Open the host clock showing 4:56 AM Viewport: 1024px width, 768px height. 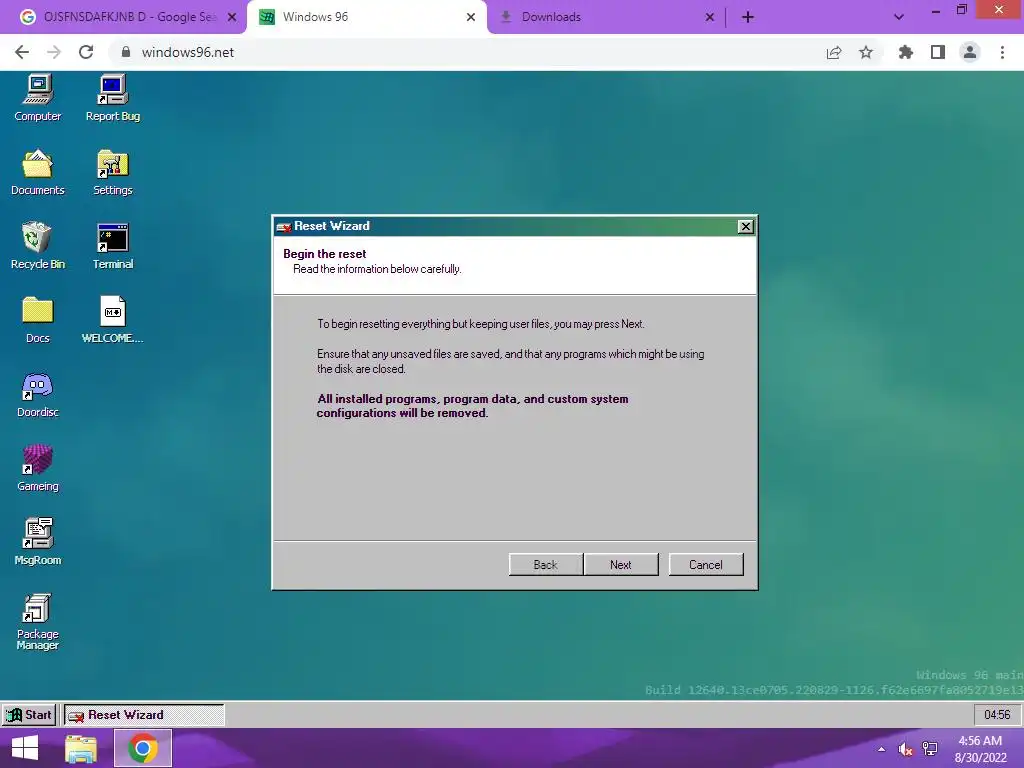click(x=980, y=749)
